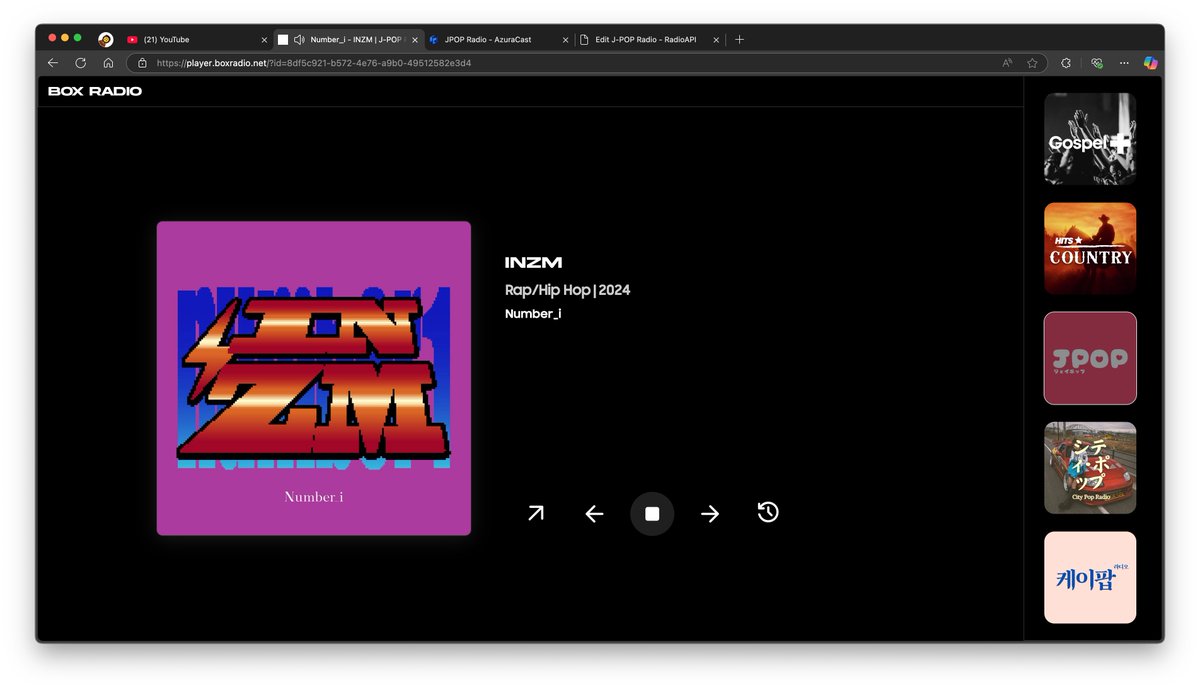View site info via the lock icon
The width and height of the screenshot is (1200, 690).
click(142, 63)
